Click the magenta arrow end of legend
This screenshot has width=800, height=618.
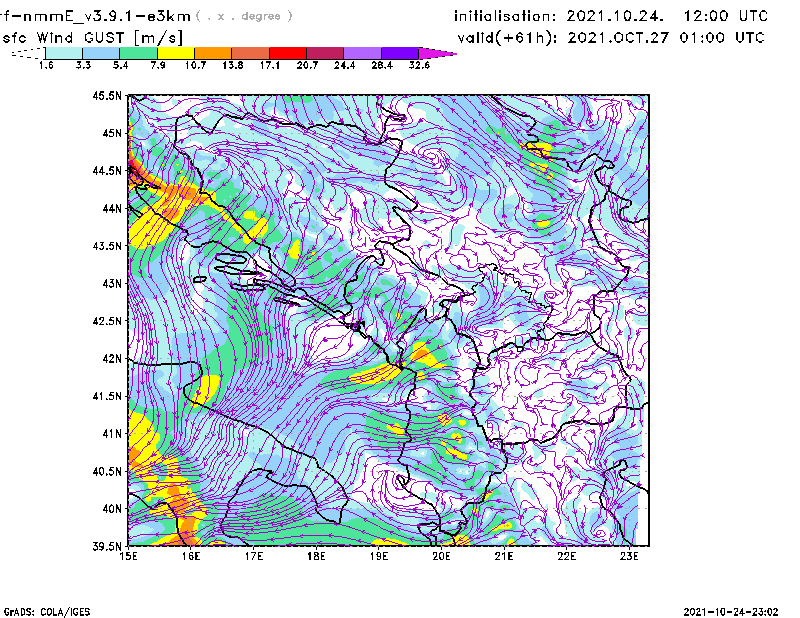(437, 53)
